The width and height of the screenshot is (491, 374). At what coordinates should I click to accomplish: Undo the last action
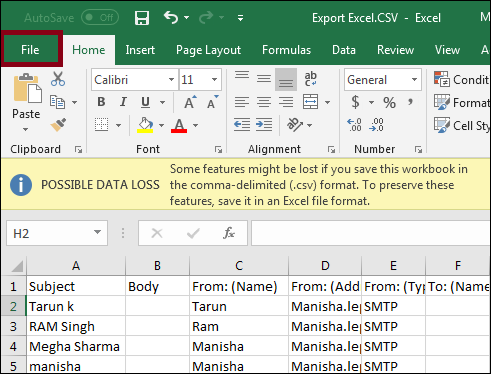coord(171,17)
